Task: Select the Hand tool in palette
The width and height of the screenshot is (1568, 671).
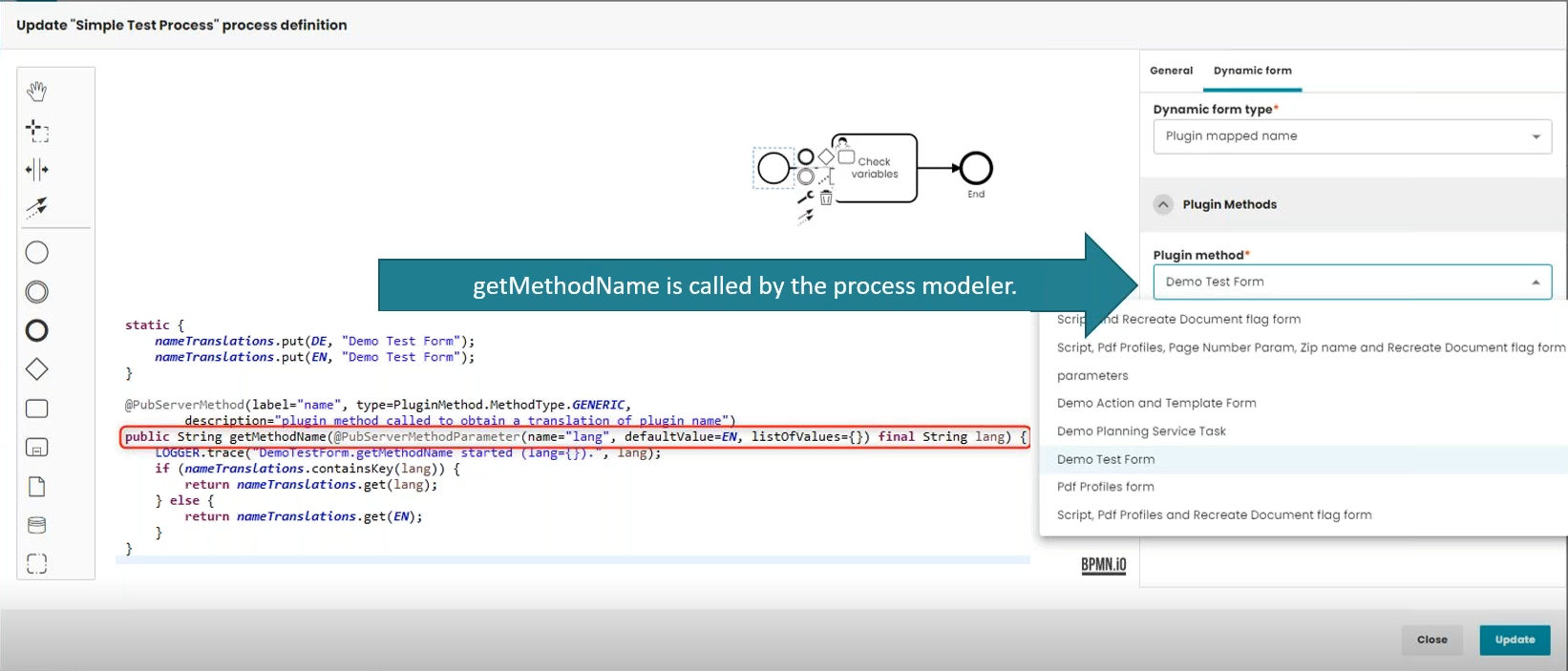Action: coord(36,92)
